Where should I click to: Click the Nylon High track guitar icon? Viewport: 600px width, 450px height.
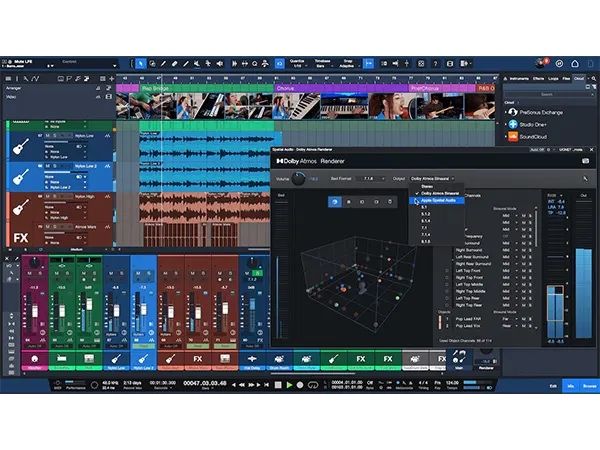21,207
